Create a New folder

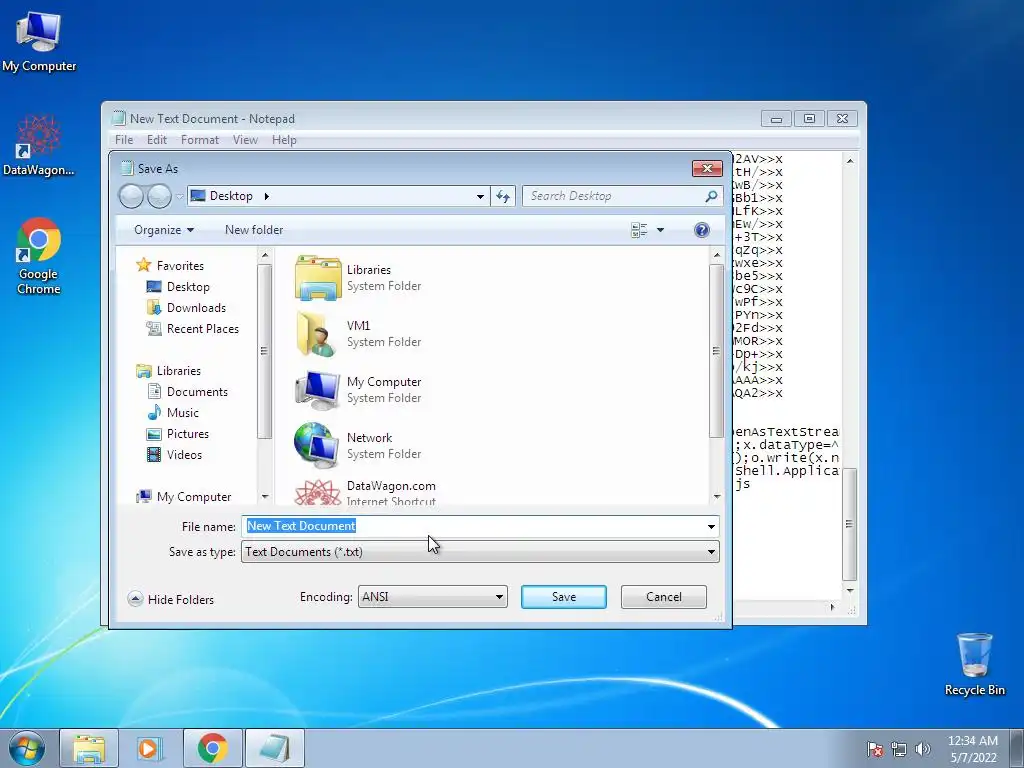(254, 230)
